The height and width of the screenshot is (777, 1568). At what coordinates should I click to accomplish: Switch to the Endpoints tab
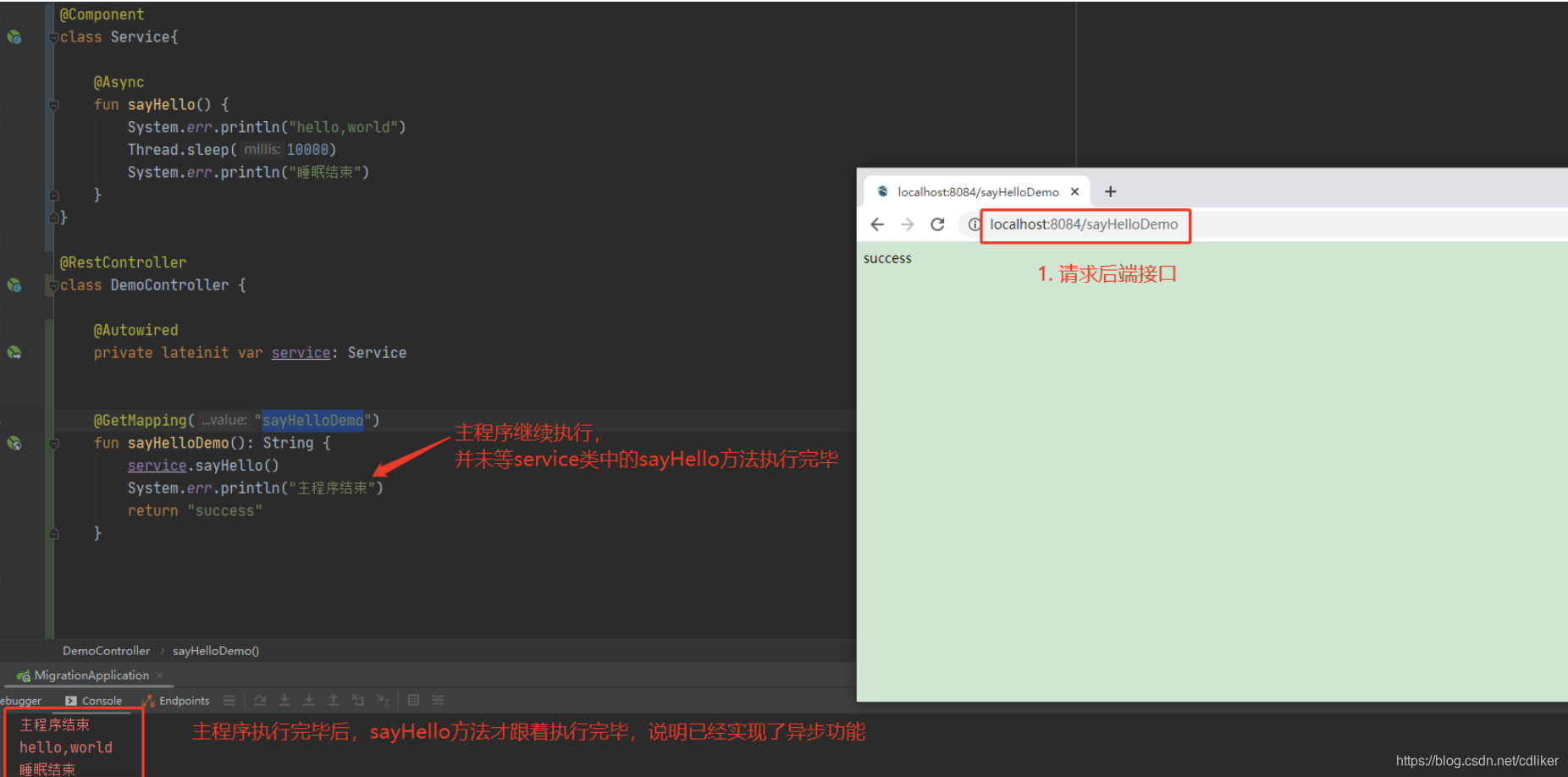pyautogui.click(x=176, y=701)
